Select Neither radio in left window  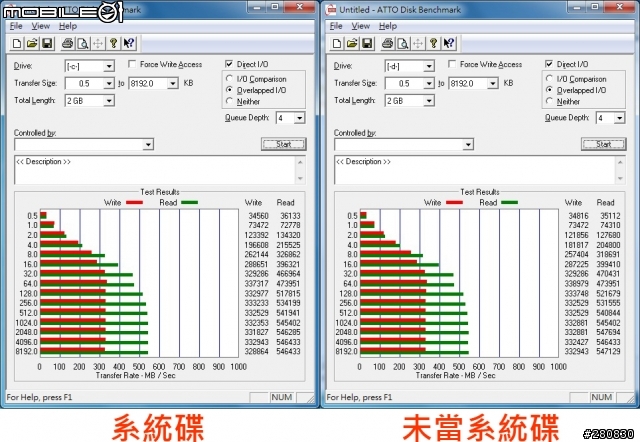[x=229, y=101]
